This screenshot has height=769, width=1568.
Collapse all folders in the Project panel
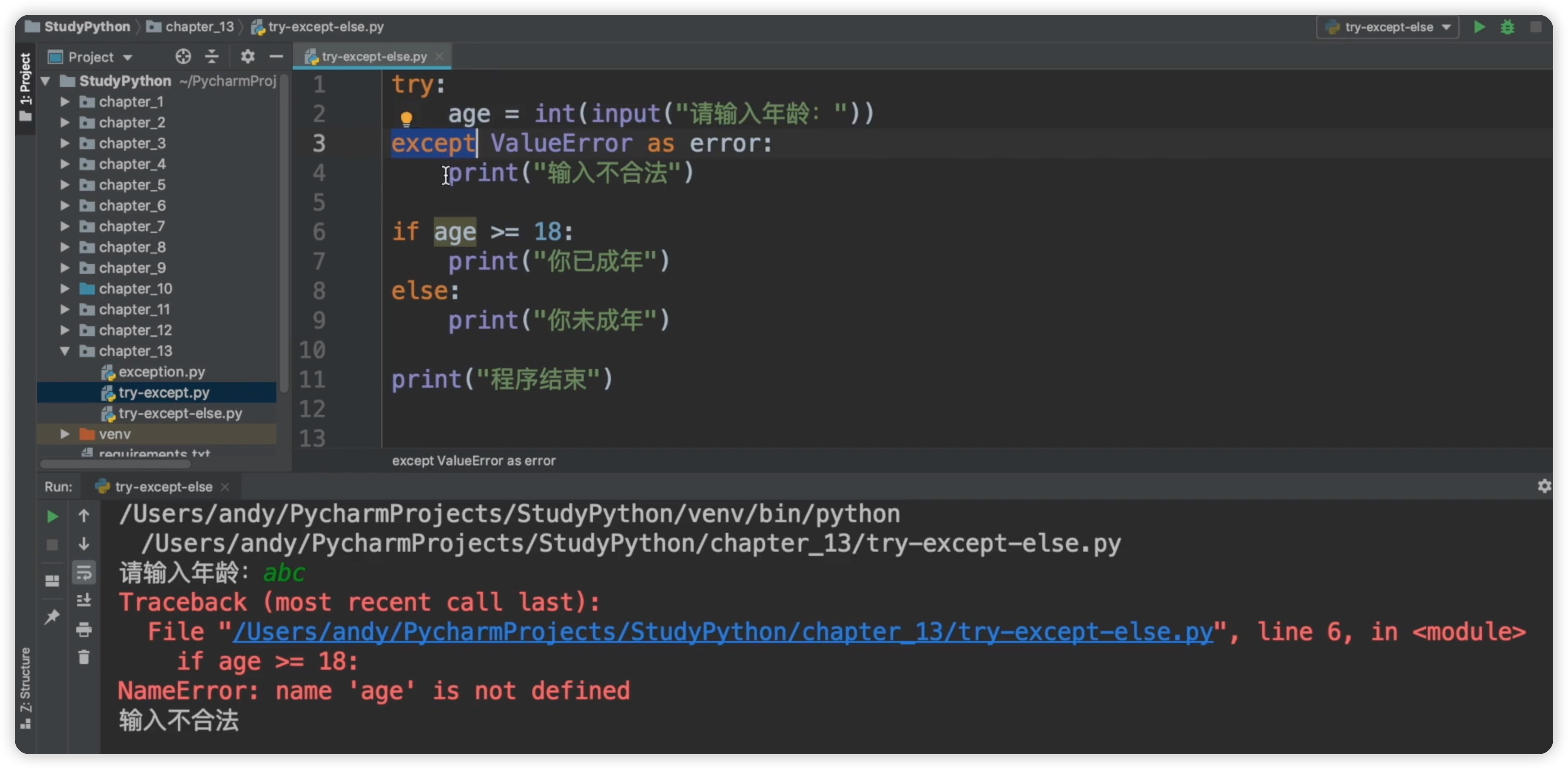pyautogui.click(x=212, y=57)
